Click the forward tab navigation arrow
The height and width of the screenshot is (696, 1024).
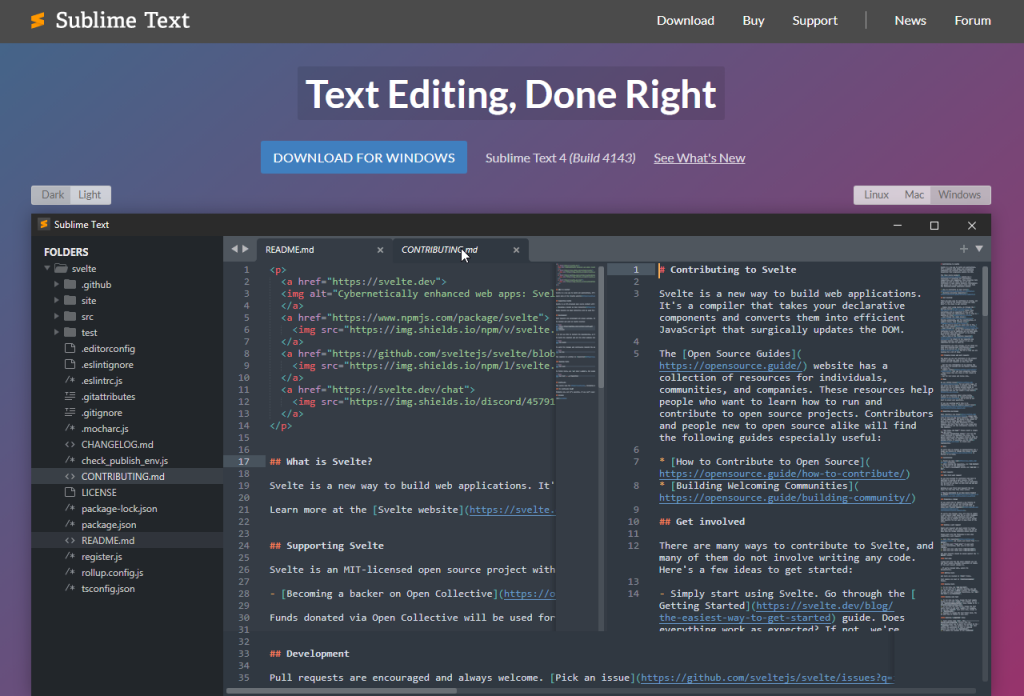tap(246, 249)
